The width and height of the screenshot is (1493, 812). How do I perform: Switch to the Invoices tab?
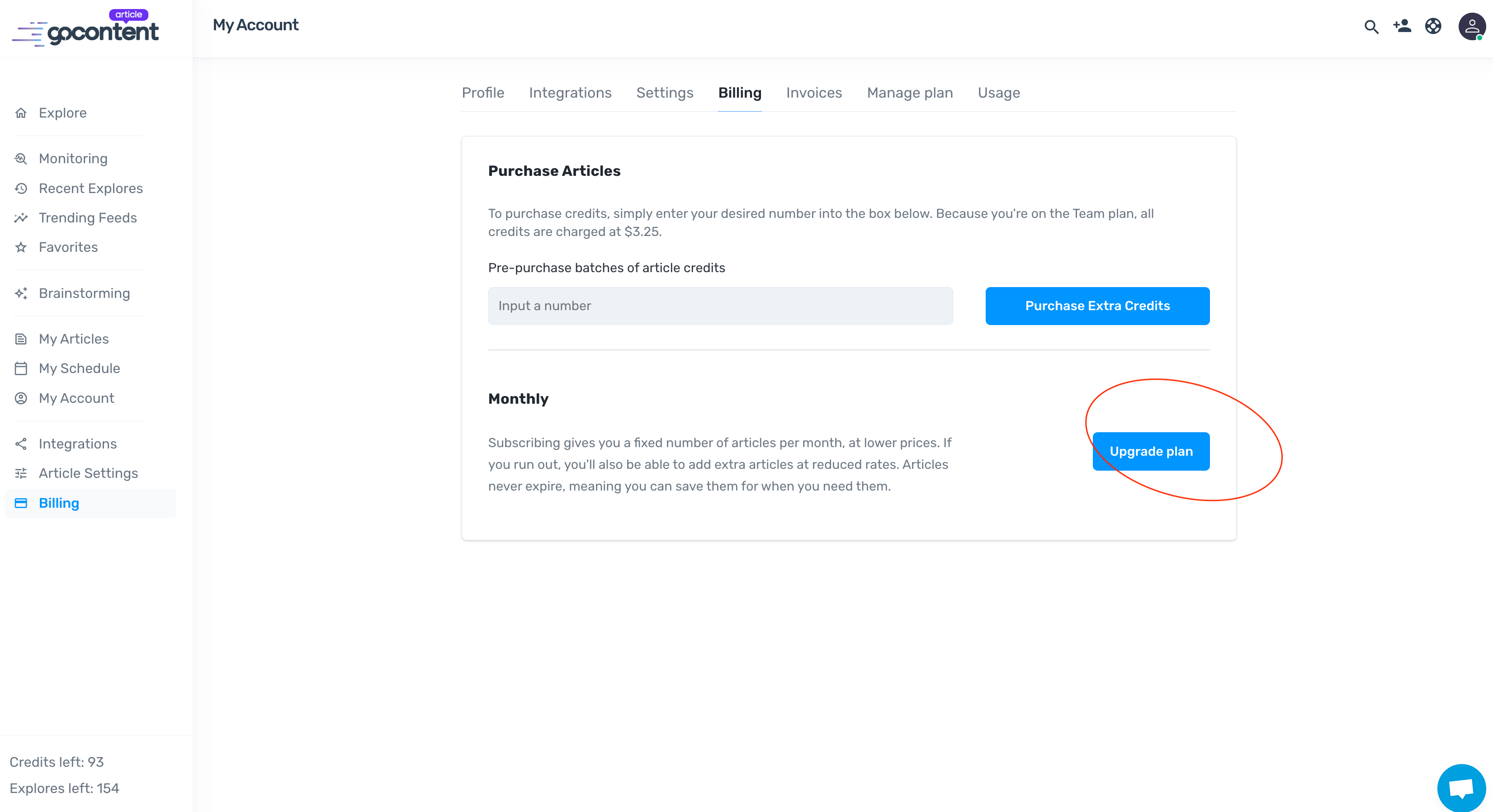[x=814, y=93]
